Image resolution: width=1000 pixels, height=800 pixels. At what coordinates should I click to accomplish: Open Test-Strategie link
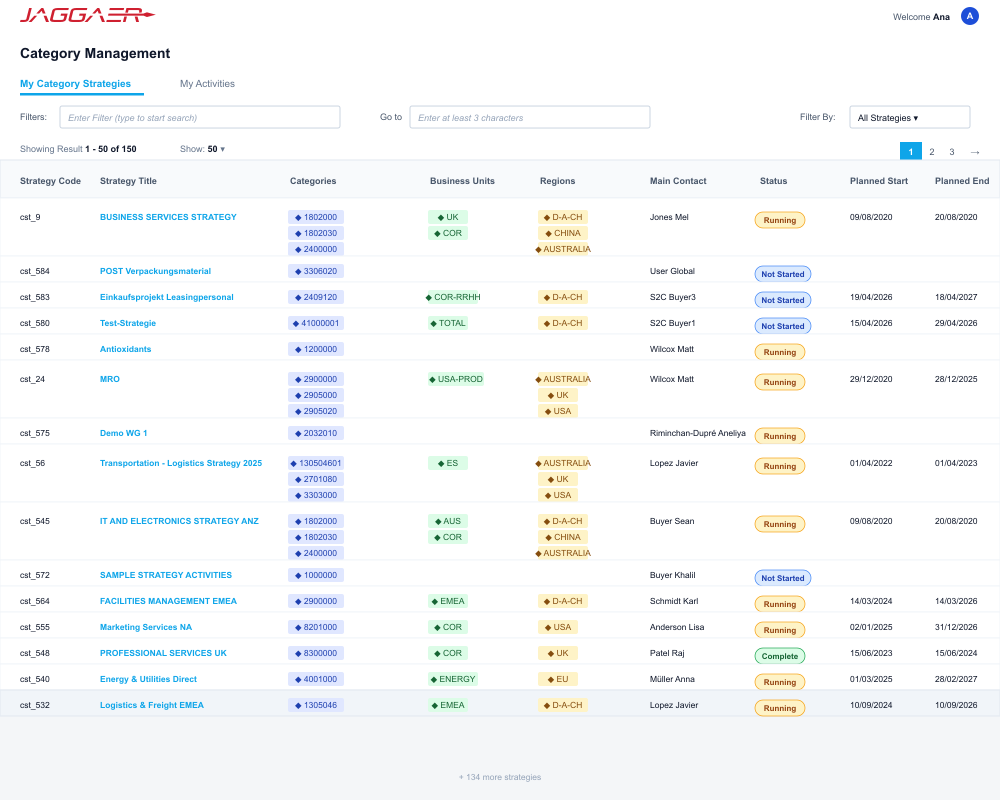128,323
